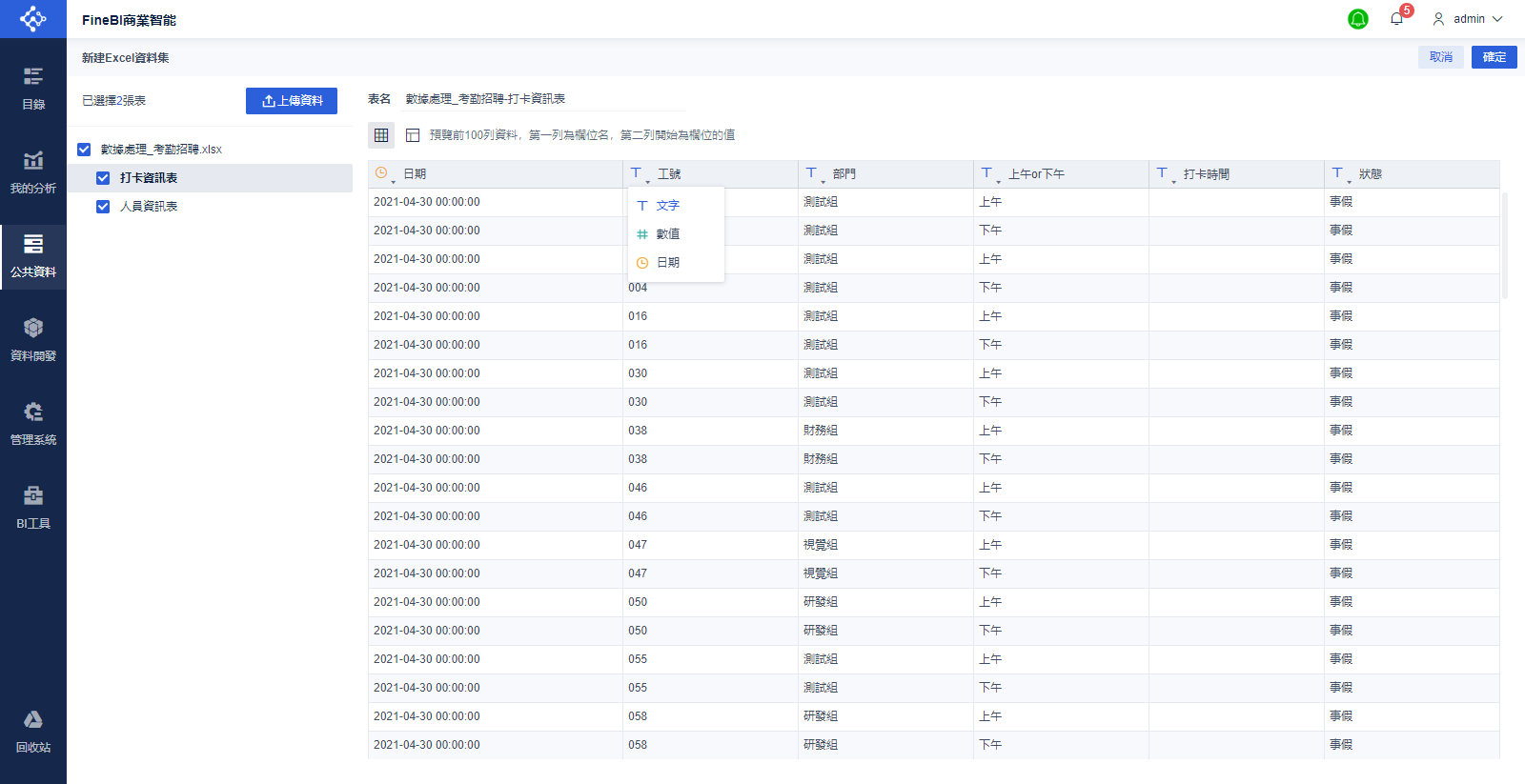Go to 我的分析 in sidebar
Screen dimensions: 1525x784
click(33, 171)
